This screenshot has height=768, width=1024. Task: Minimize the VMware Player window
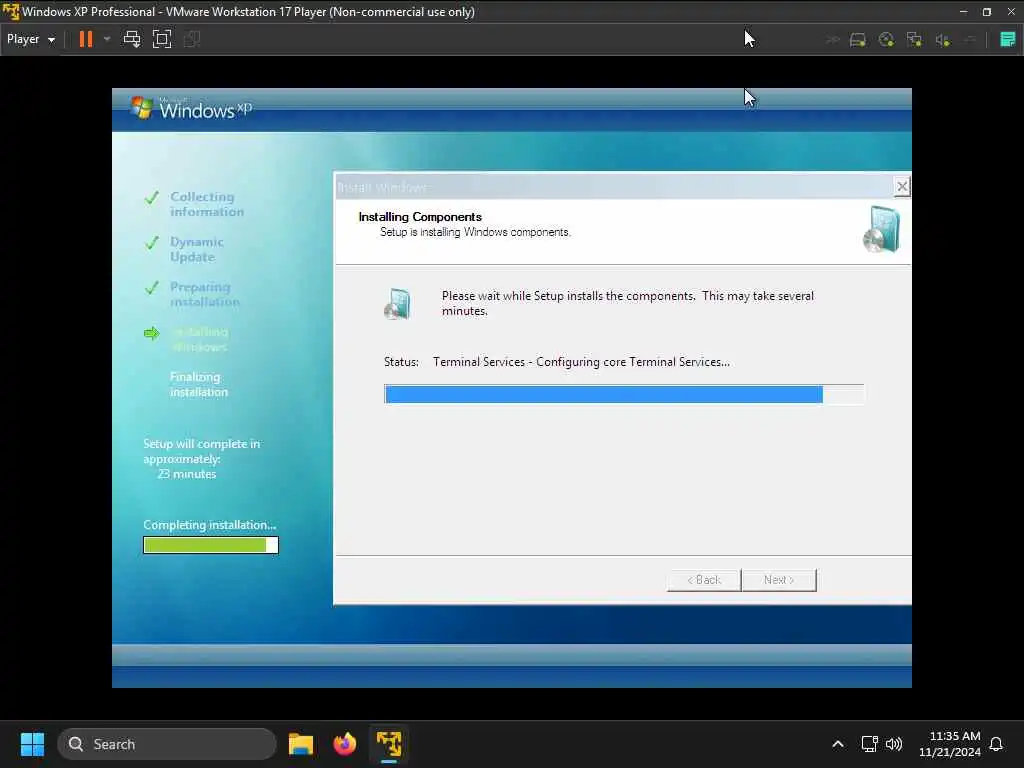[963, 12]
